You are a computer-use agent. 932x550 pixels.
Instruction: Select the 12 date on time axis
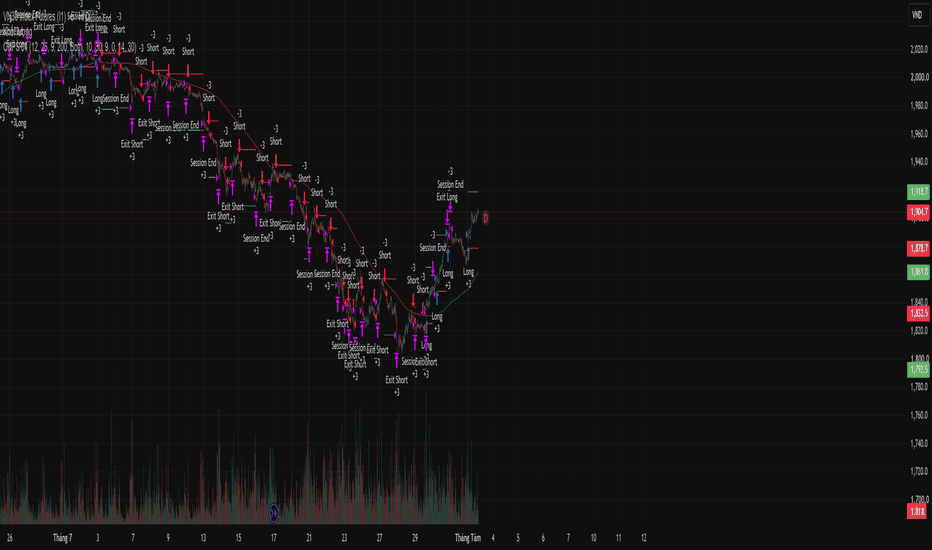(x=644, y=538)
